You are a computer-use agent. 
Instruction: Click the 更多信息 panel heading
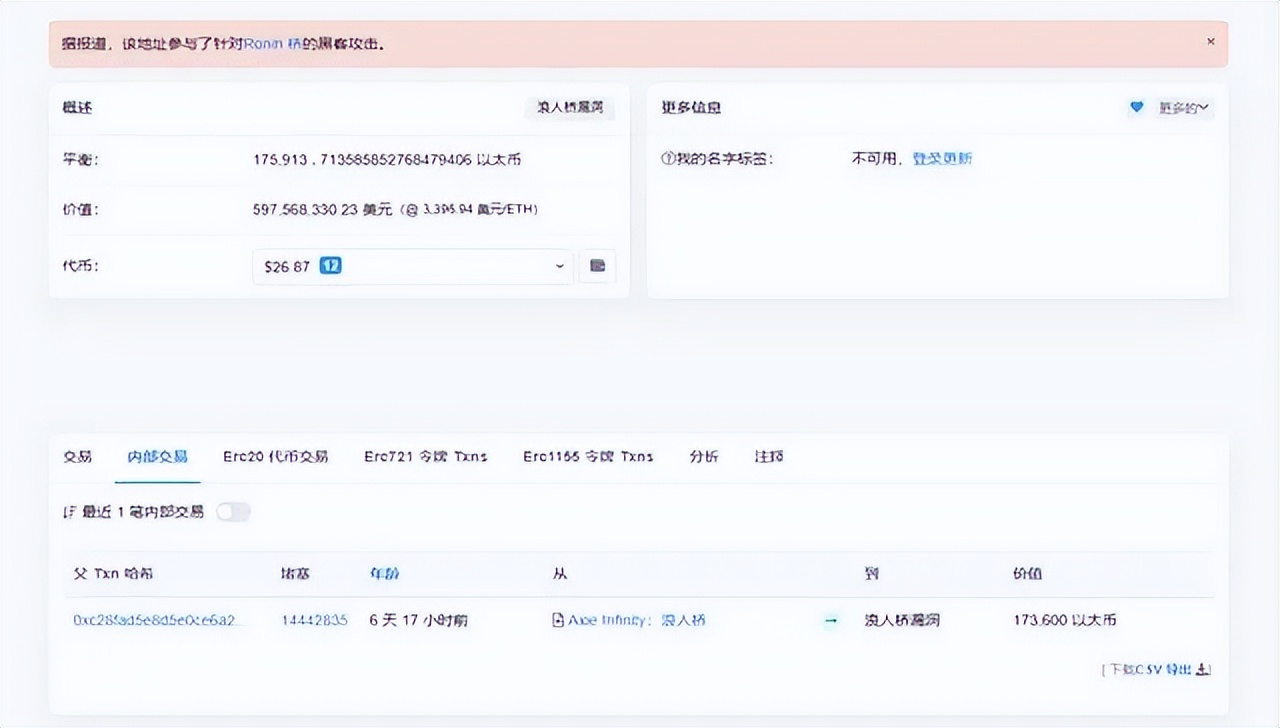[x=691, y=107]
